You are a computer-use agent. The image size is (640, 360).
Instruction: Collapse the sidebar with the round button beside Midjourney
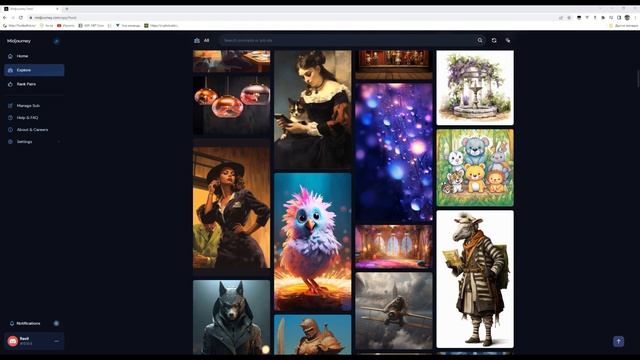[56, 41]
